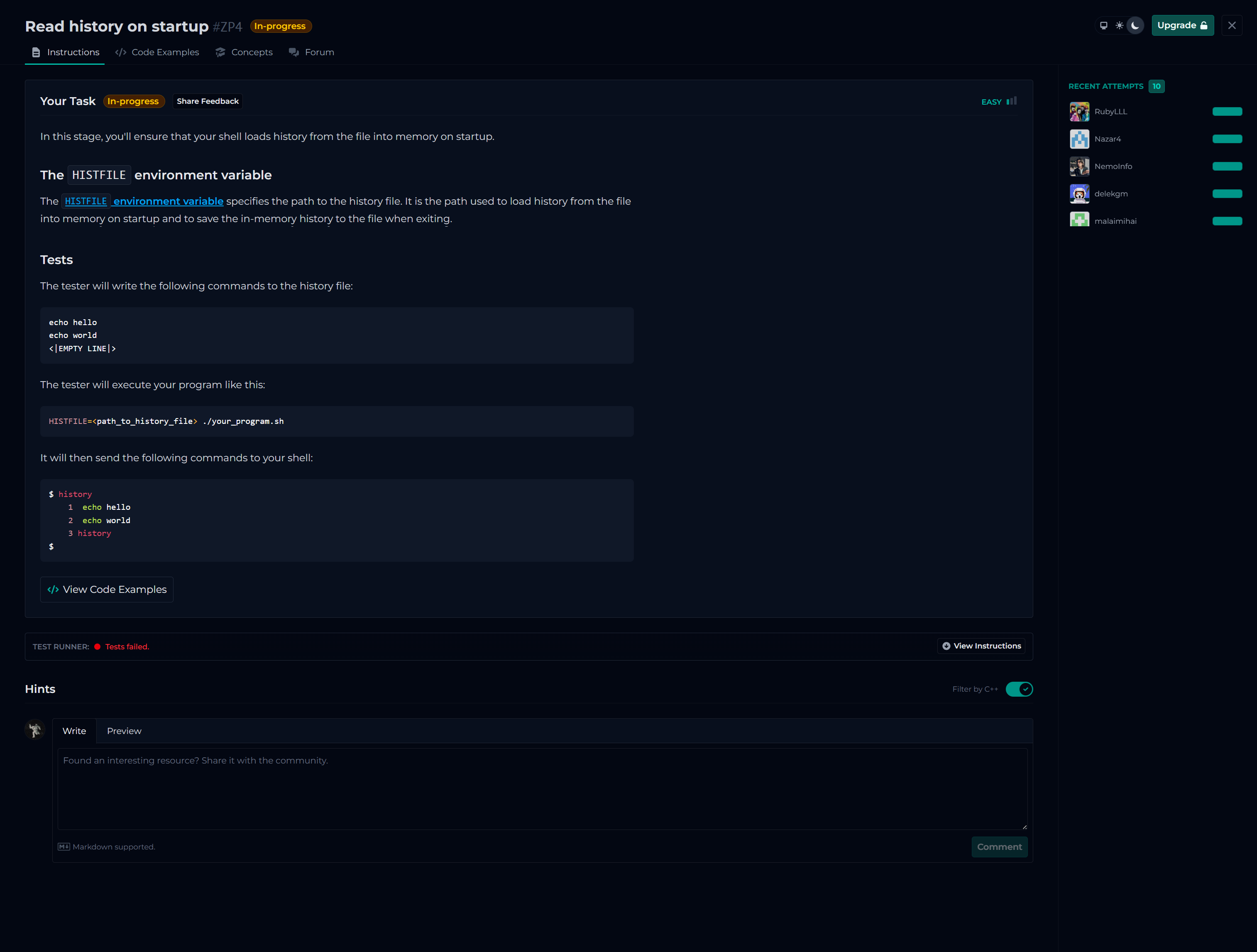
Task: Click your profile avatar beside hint editor
Action: point(35,729)
